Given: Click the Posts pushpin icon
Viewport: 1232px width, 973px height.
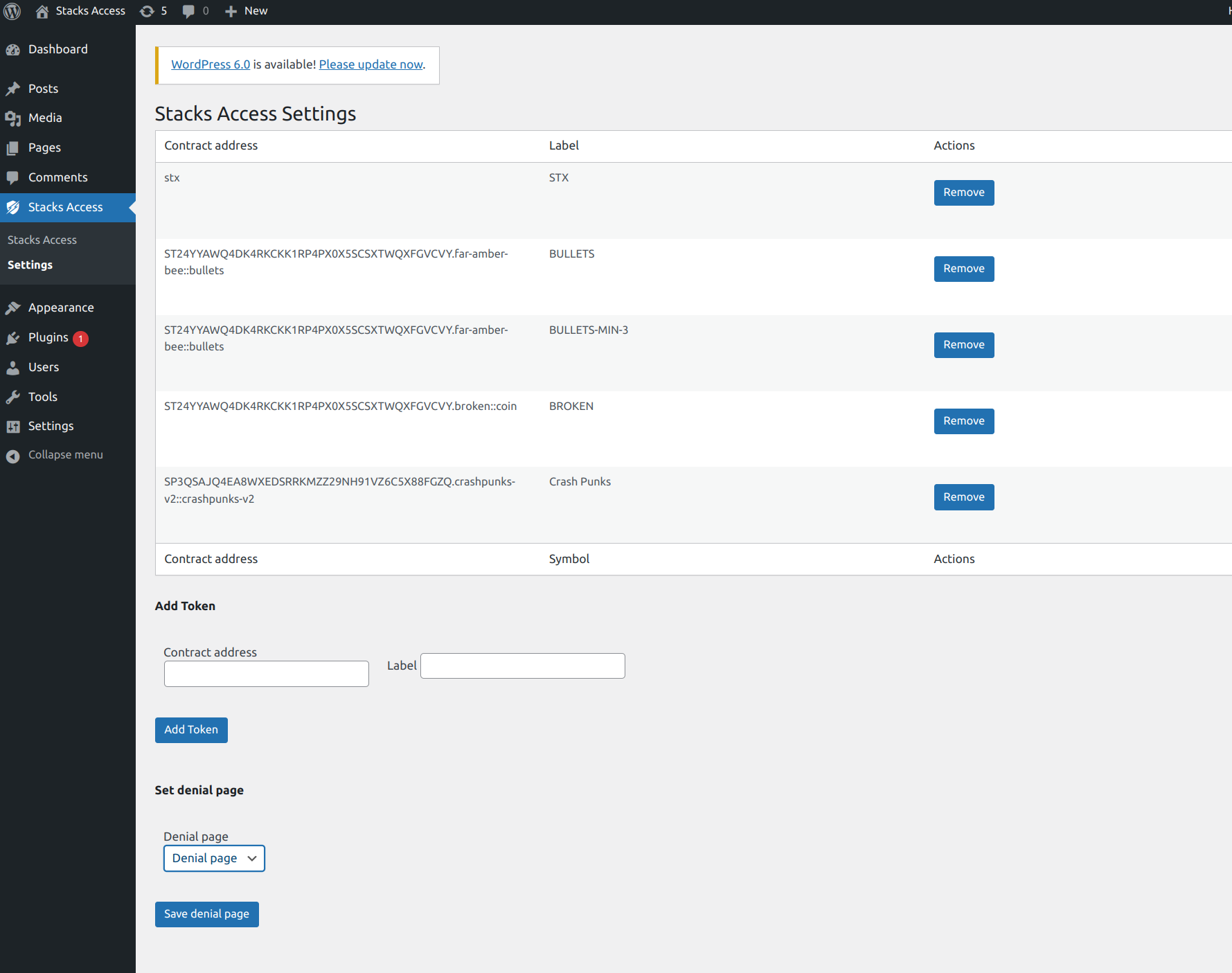Looking at the screenshot, I should coord(13,89).
